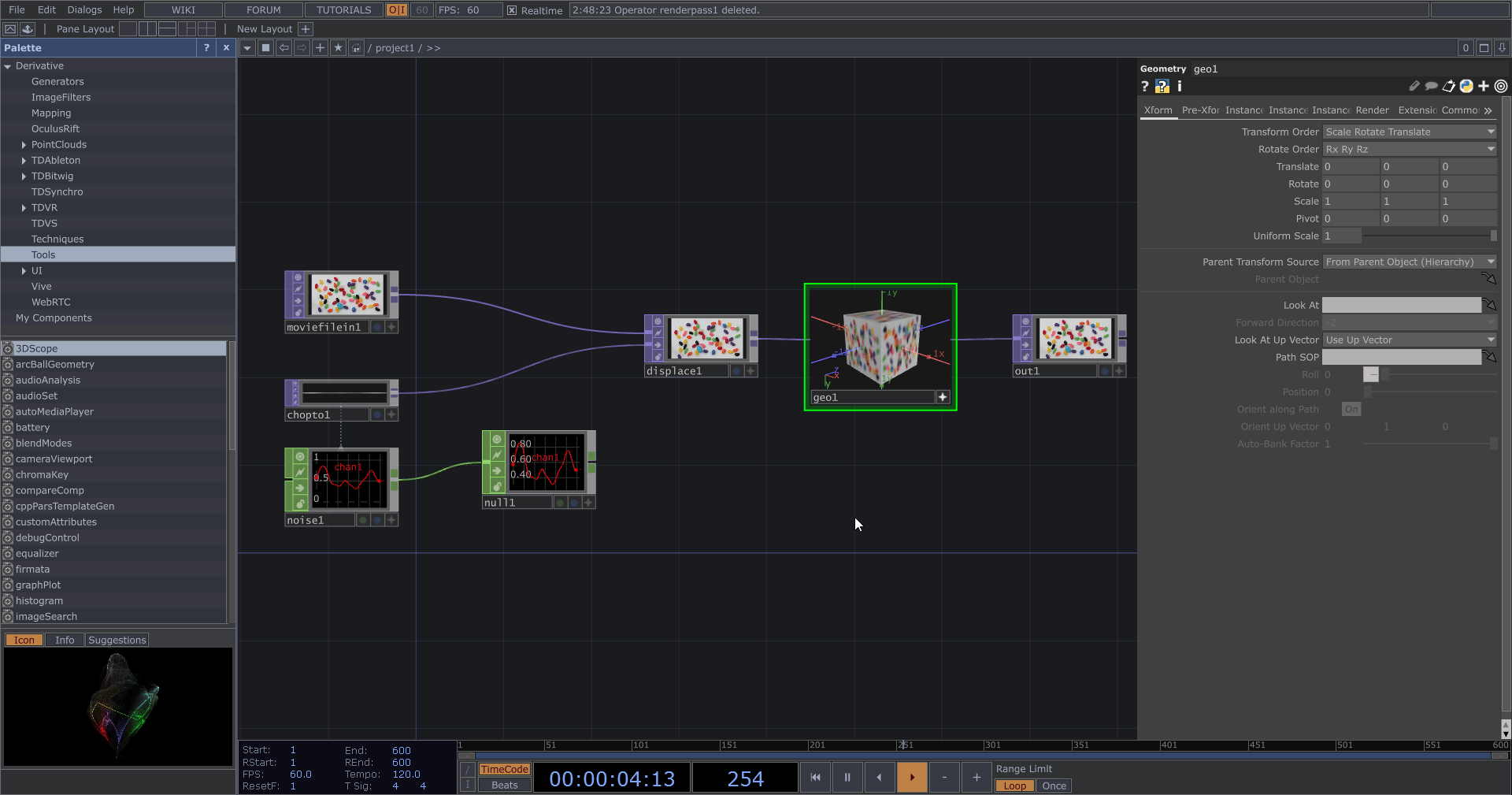Screen dimensions: 1512x795
Task: Open the Dialogs menu
Action: click(84, 10)
